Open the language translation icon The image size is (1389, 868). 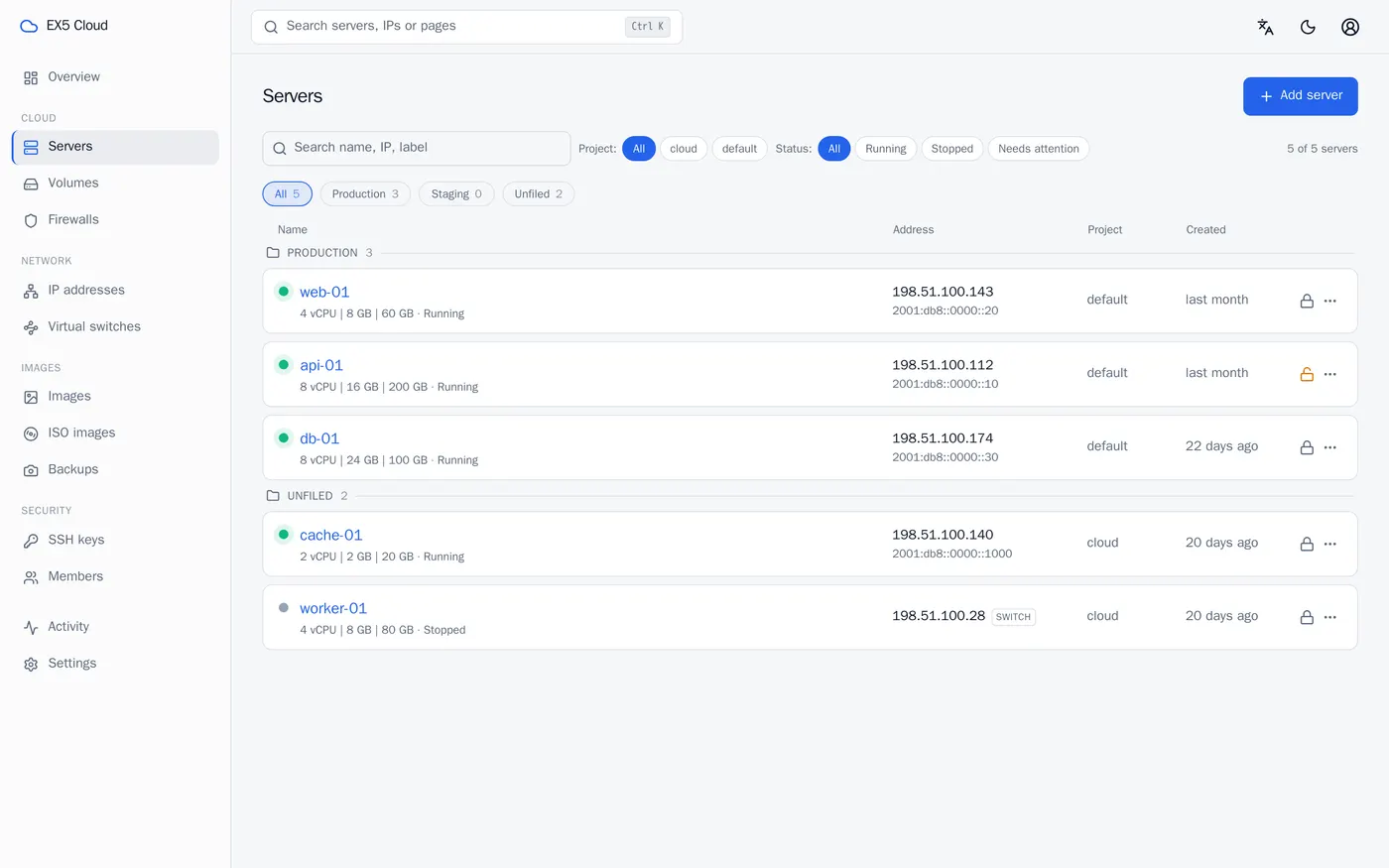tap(1265, 27)
